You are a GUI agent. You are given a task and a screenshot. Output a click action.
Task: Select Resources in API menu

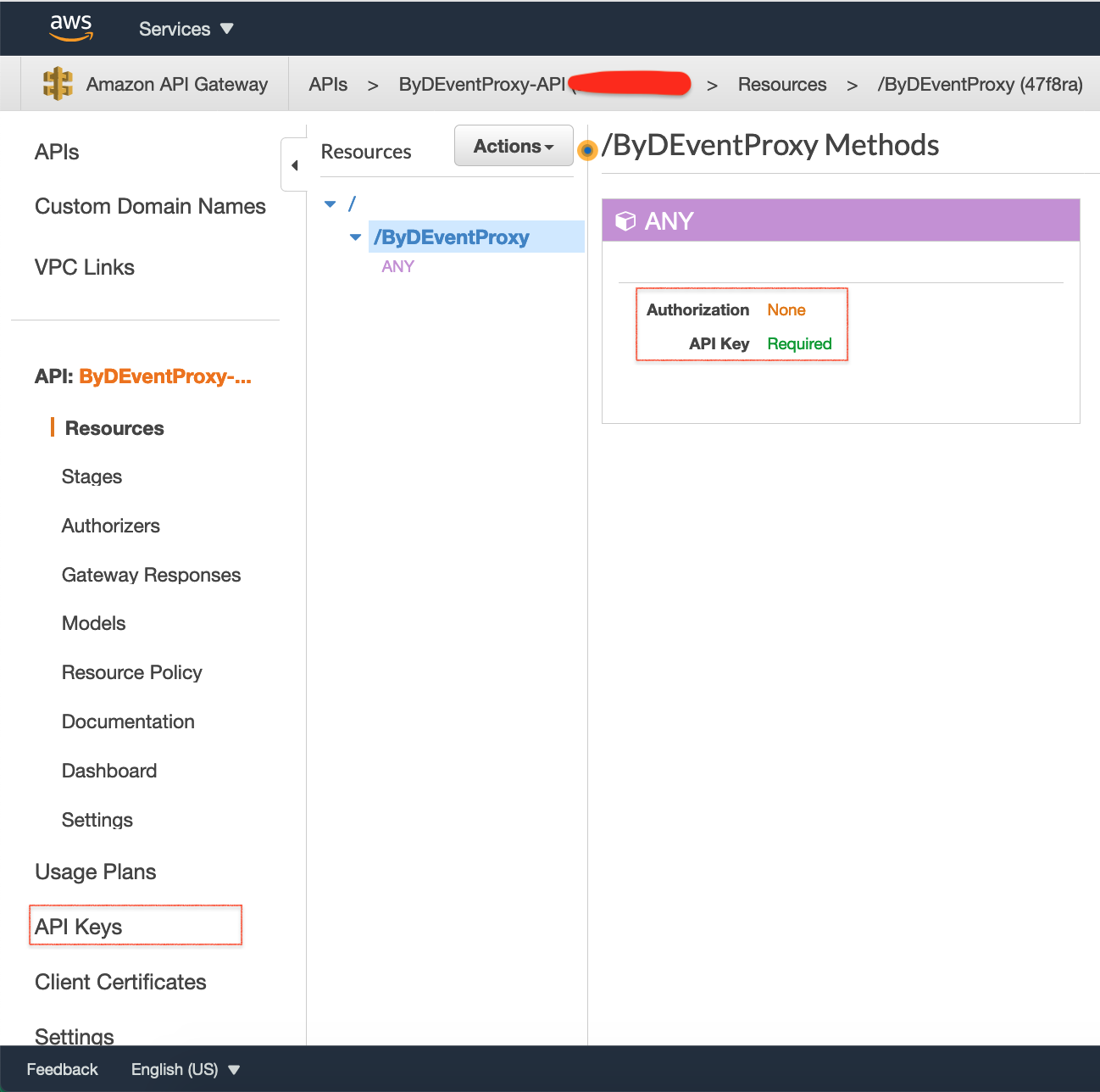click(114, 429)
